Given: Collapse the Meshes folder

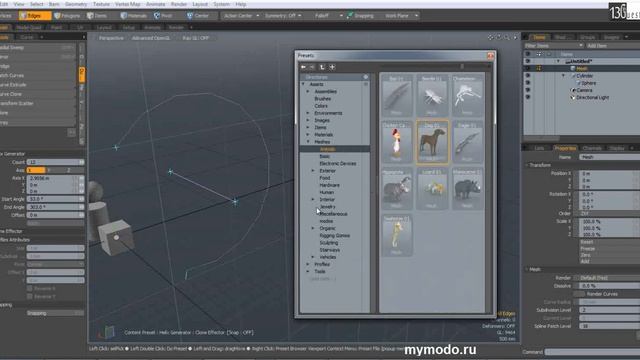Looking at the screenshot, I should [x=308, y=142].
